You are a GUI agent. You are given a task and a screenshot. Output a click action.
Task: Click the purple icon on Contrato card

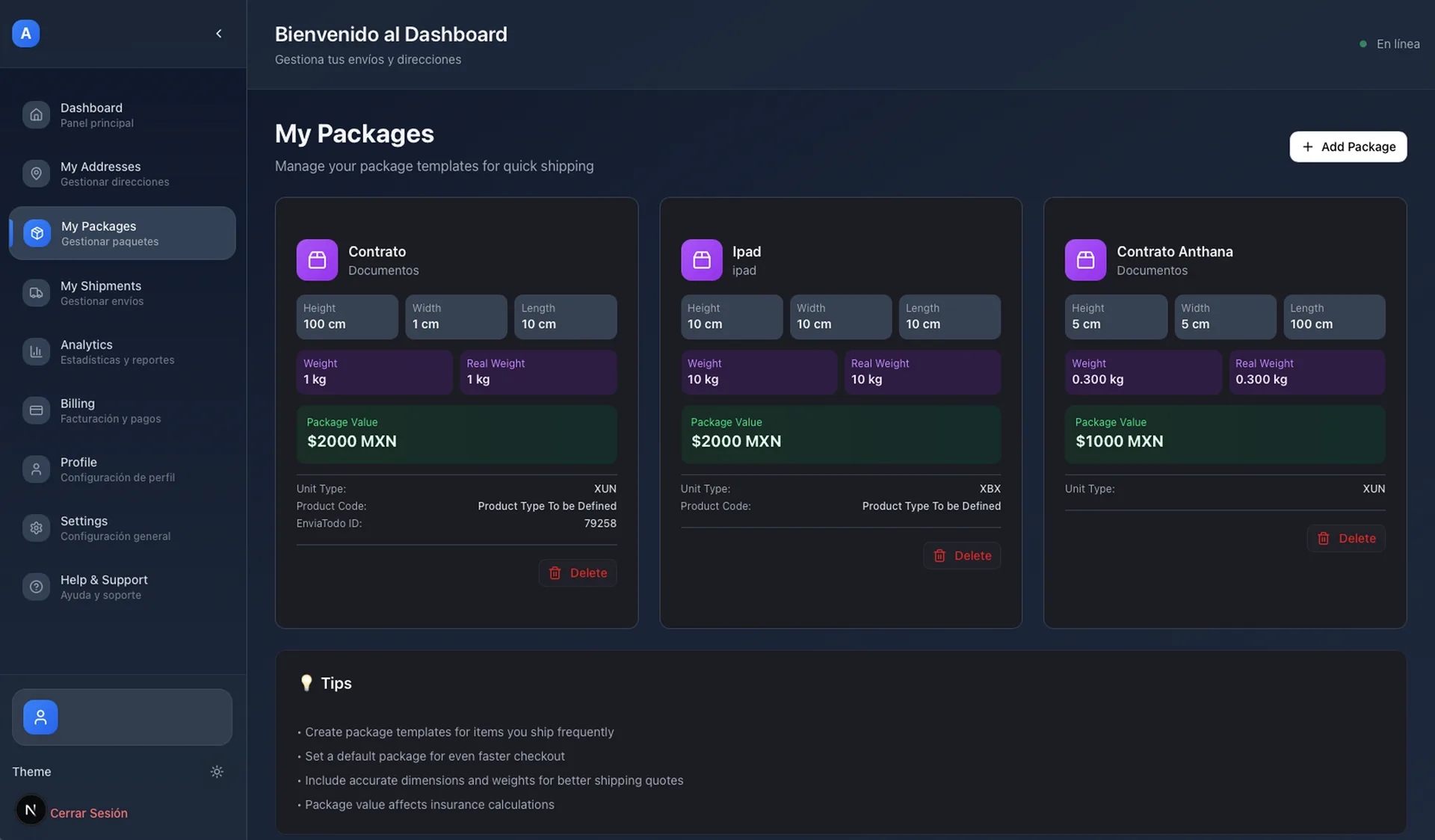(317, 260)
